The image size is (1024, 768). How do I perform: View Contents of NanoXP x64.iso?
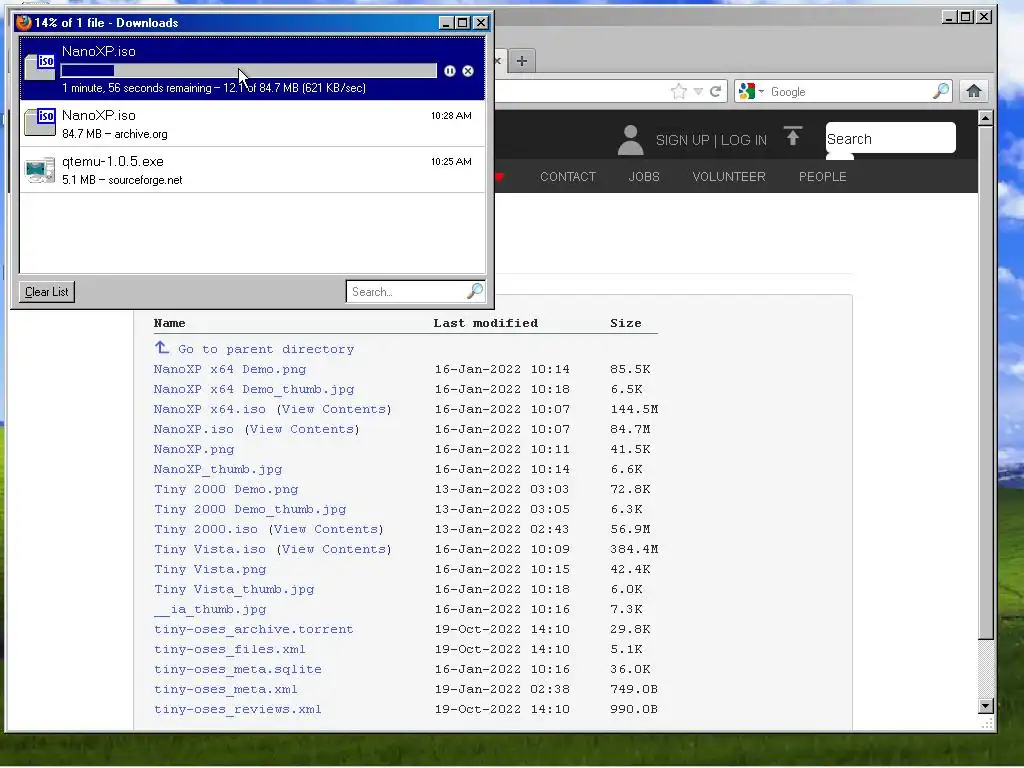(334, 409)
